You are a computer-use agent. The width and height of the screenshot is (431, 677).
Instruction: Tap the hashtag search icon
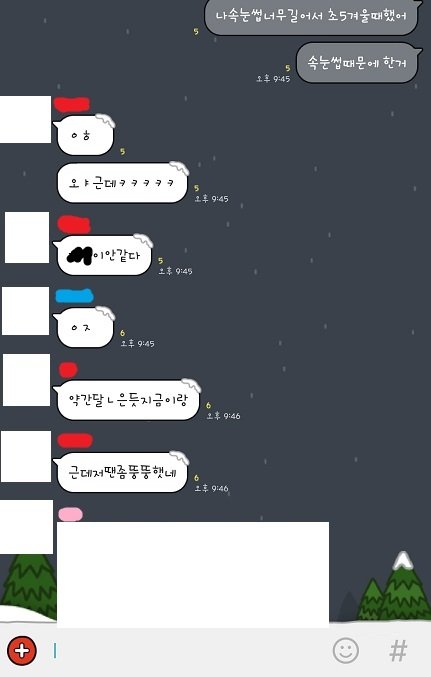[398, 651]
